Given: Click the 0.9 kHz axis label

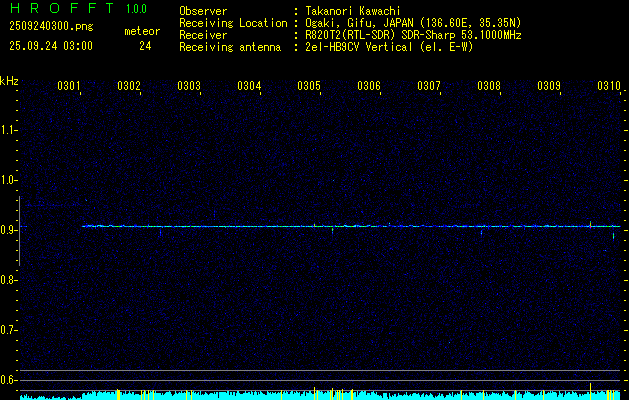Looking at the screenshot, I should tap(8, 230).
